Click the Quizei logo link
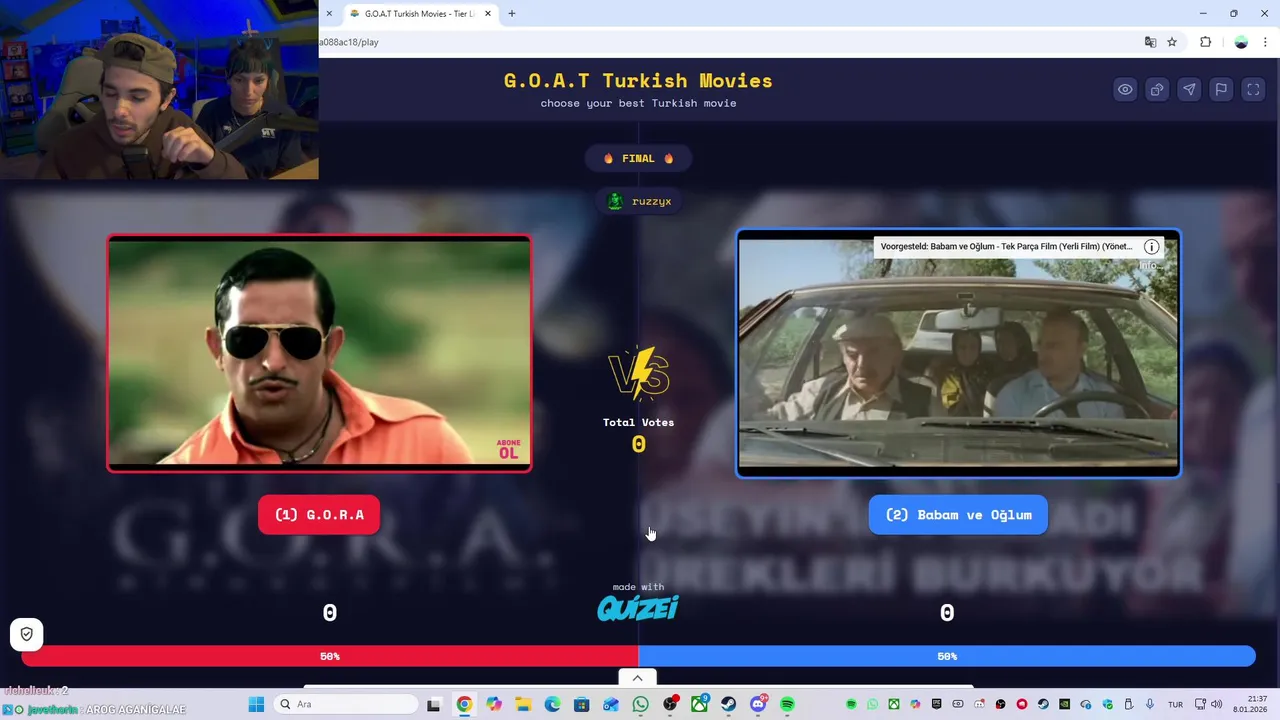This screenshot has width=1280, height=720. tap(638, 608)
